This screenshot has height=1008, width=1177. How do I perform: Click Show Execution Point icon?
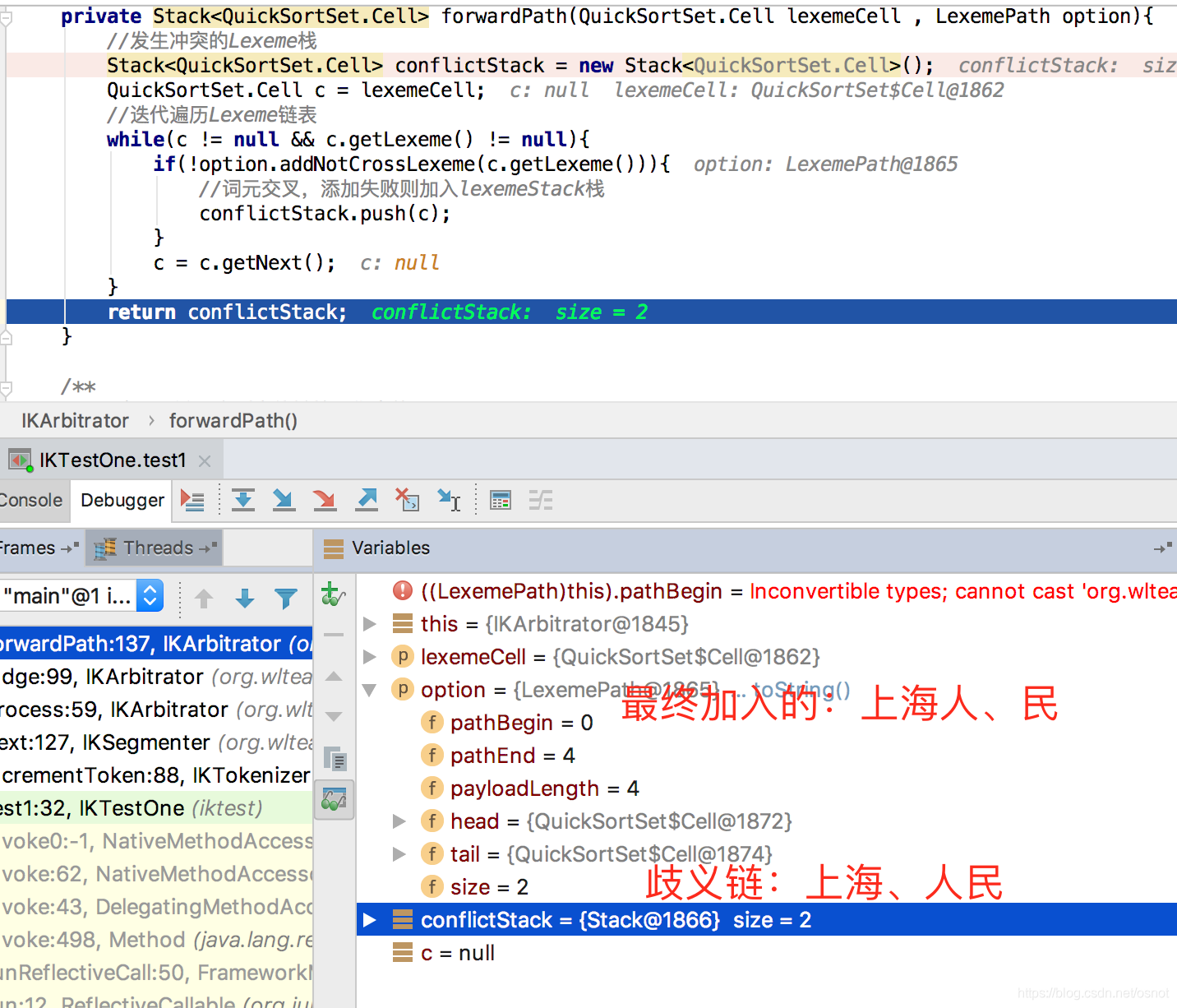point(192,500)
